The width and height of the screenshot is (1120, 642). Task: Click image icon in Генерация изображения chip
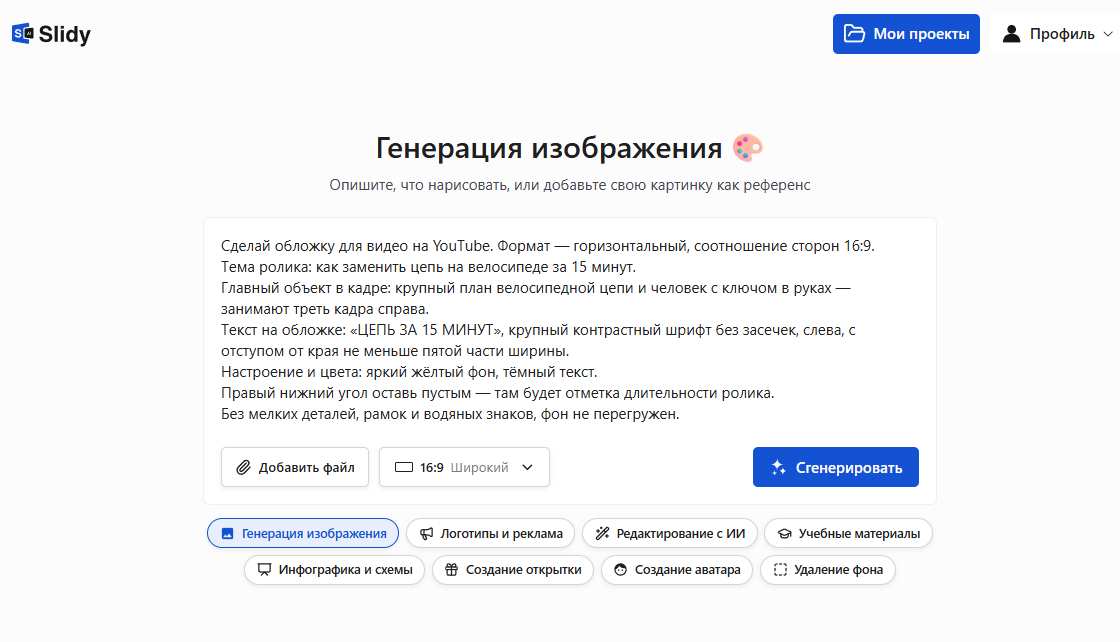[228, 533]
